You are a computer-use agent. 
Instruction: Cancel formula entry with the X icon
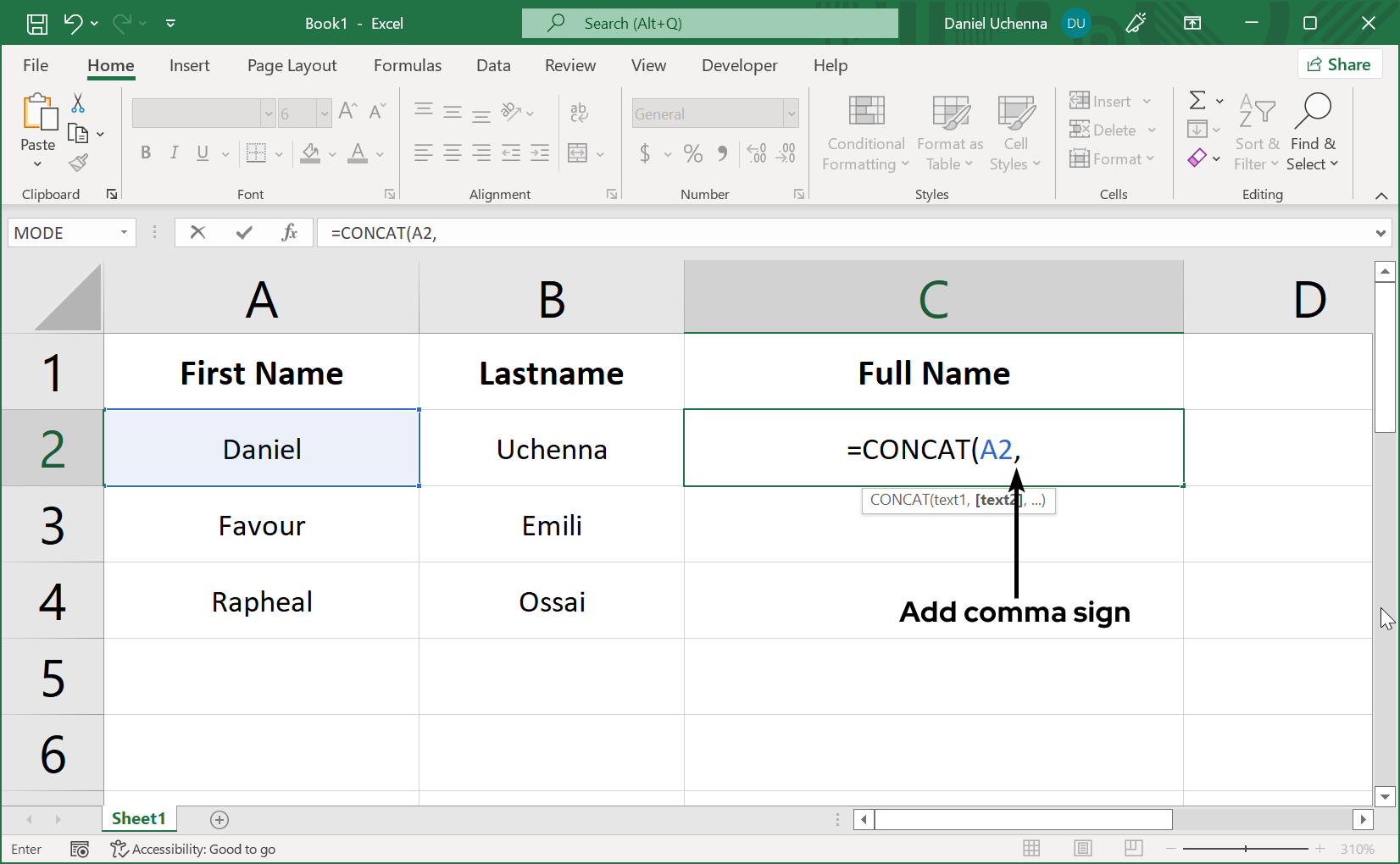point(197,232)
